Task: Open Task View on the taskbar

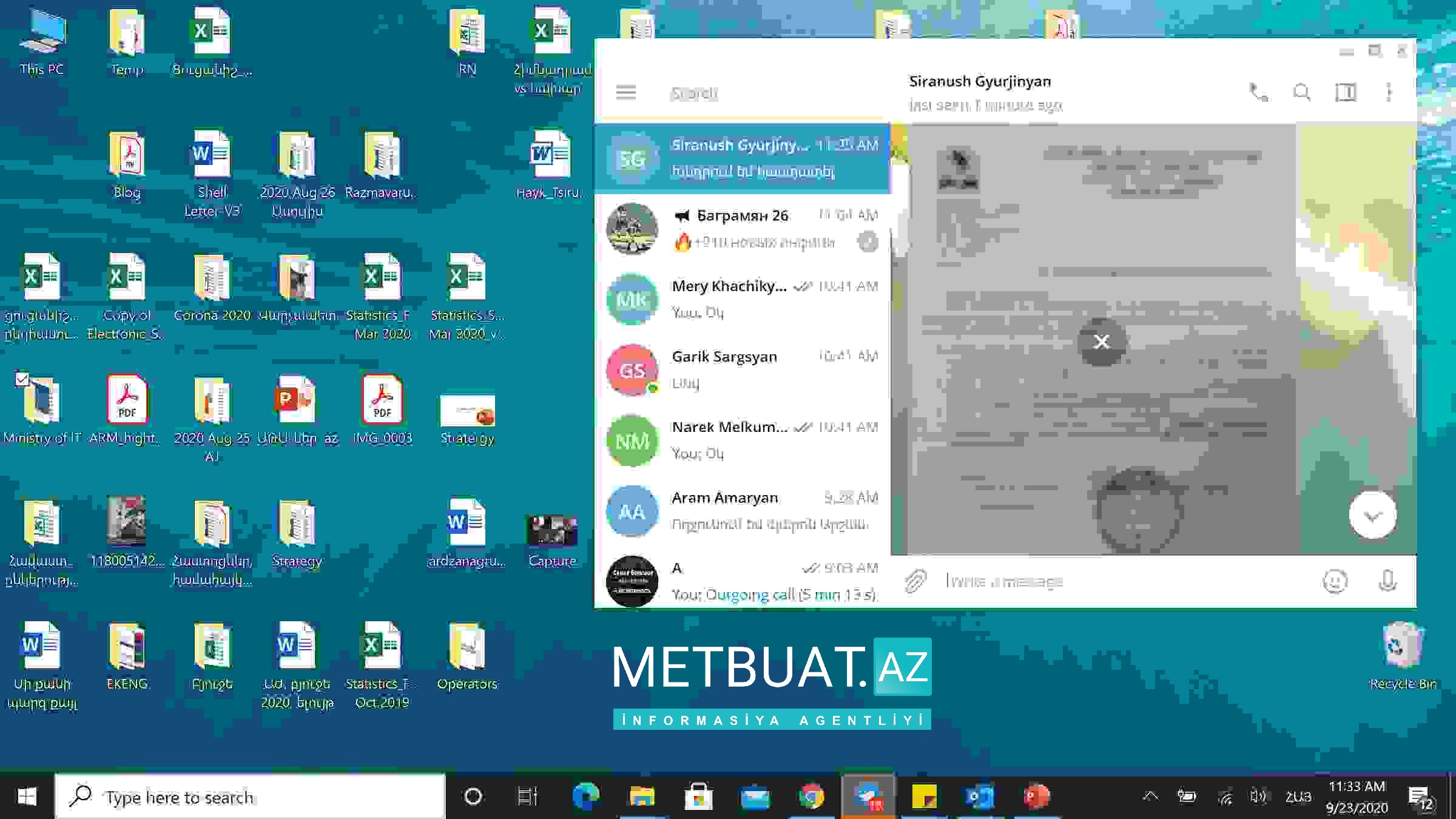Action: [527, 797]
